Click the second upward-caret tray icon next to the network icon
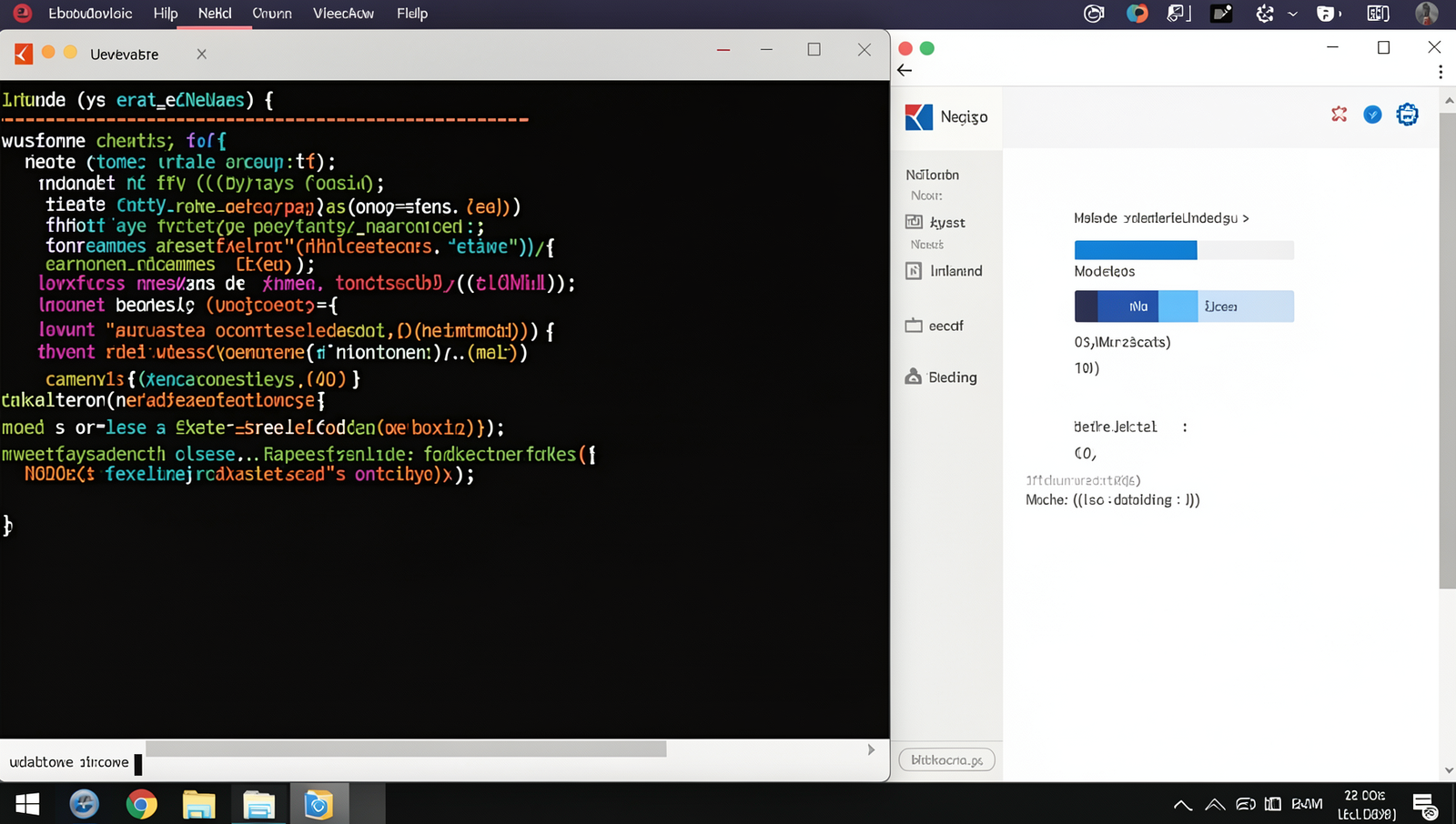This screenshot has width=1456, height=824. pyautogui.click(x=1215, y=805)
